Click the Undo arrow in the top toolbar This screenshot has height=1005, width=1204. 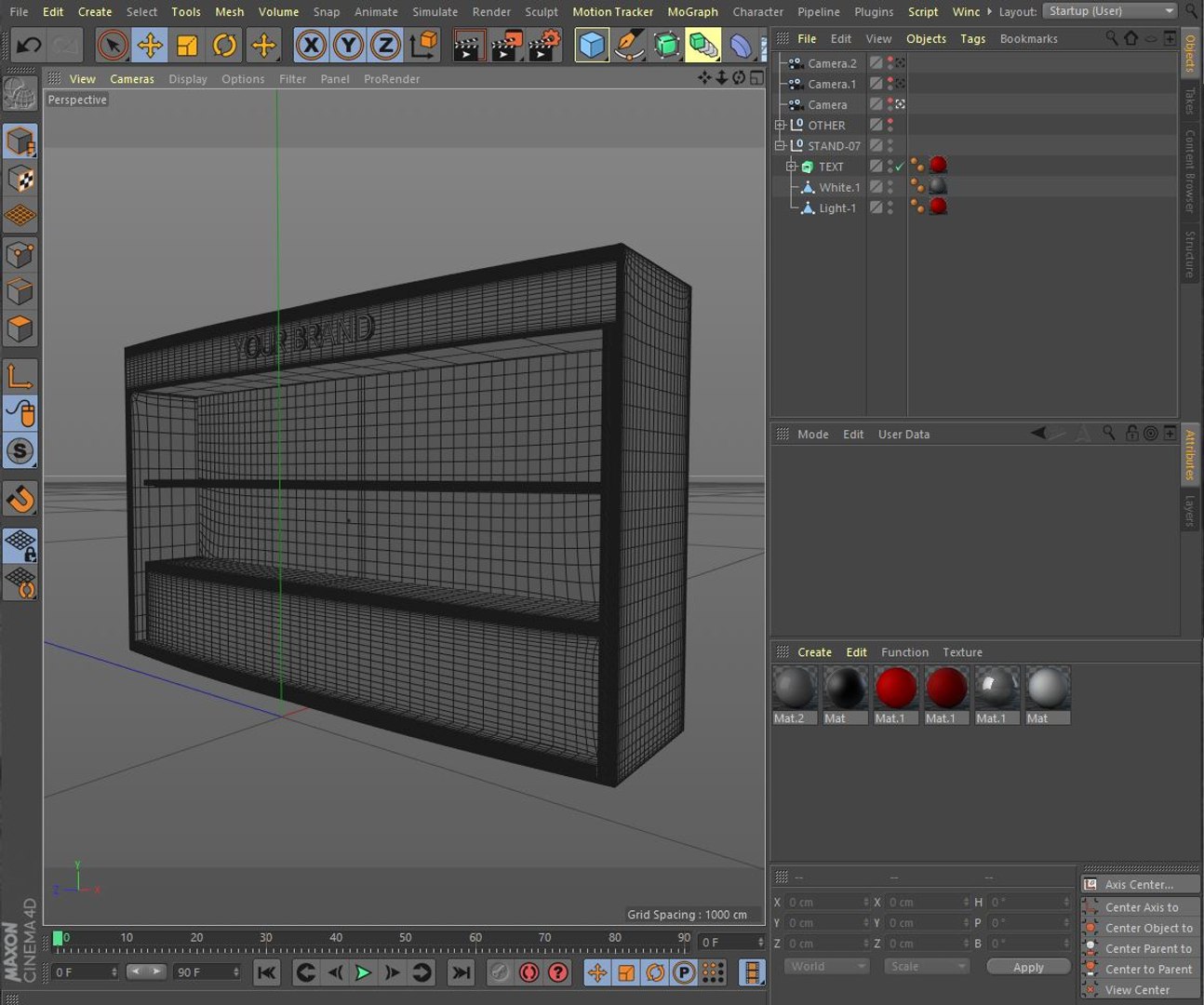point(29,45)
